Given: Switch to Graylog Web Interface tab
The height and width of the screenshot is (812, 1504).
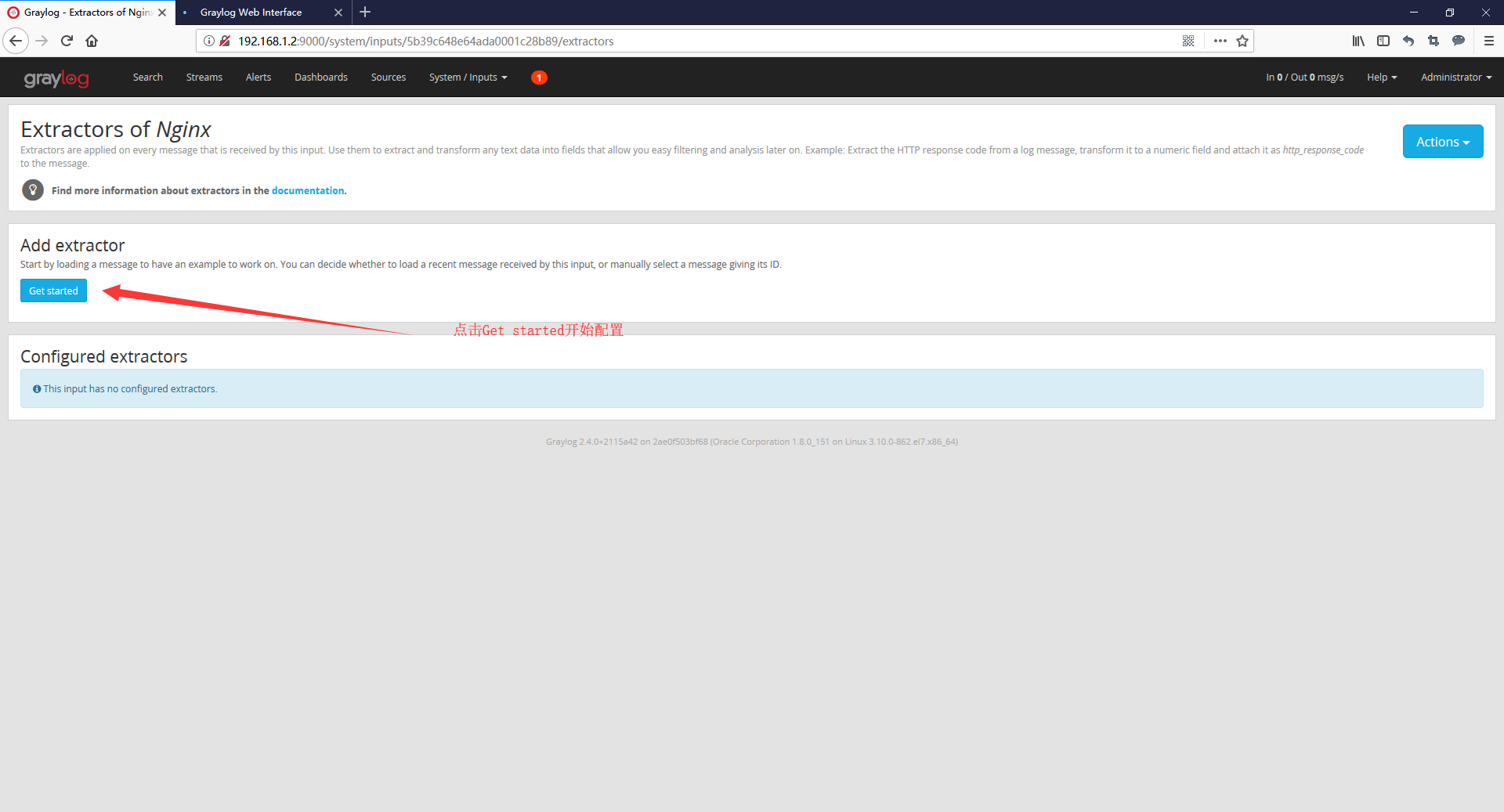Looking at the screenshot, I should tap(262, 13).
